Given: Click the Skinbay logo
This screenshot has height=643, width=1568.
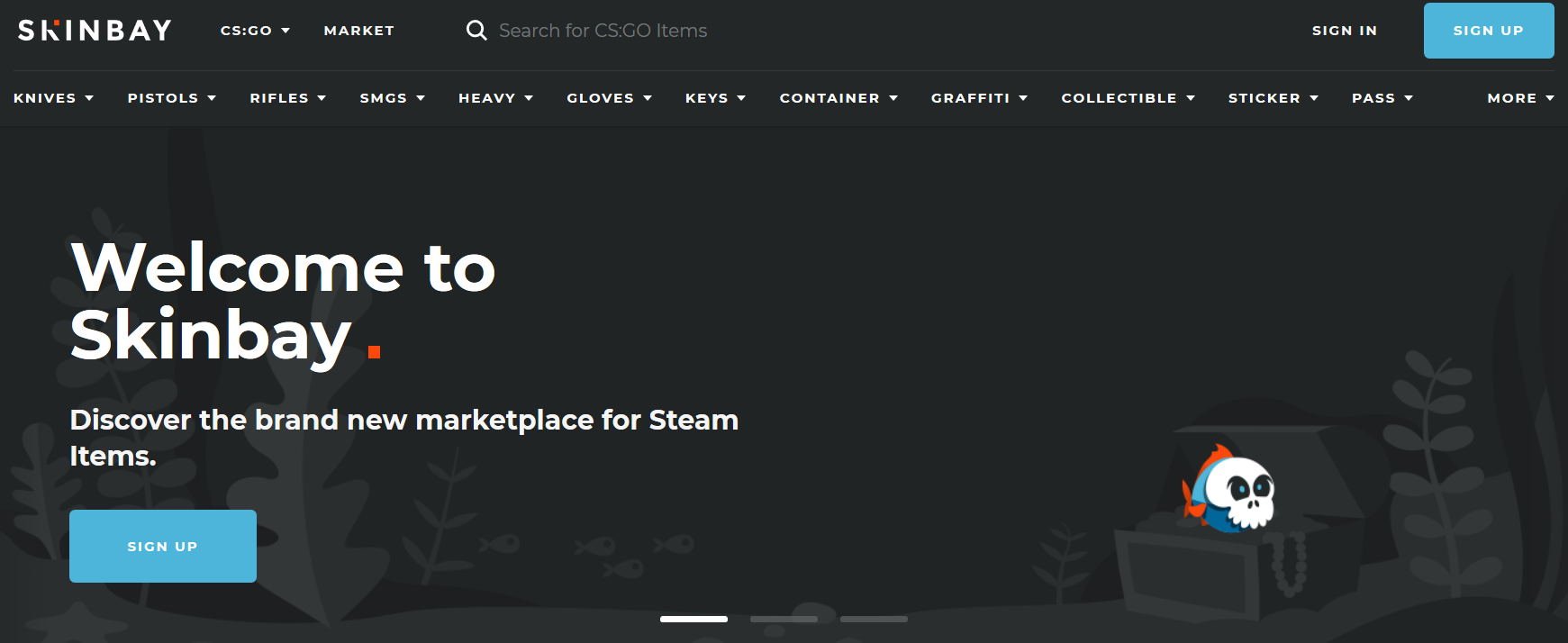Looking at the screenshot, I should 95,31.
